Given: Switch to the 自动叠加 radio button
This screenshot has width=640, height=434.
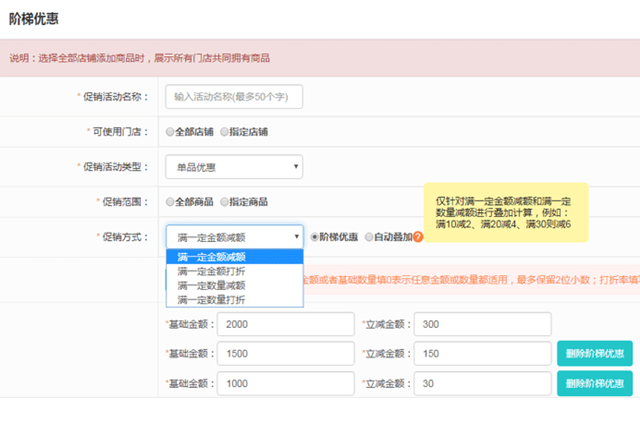Looking at the screenshot, I should (x=369, y=237).
